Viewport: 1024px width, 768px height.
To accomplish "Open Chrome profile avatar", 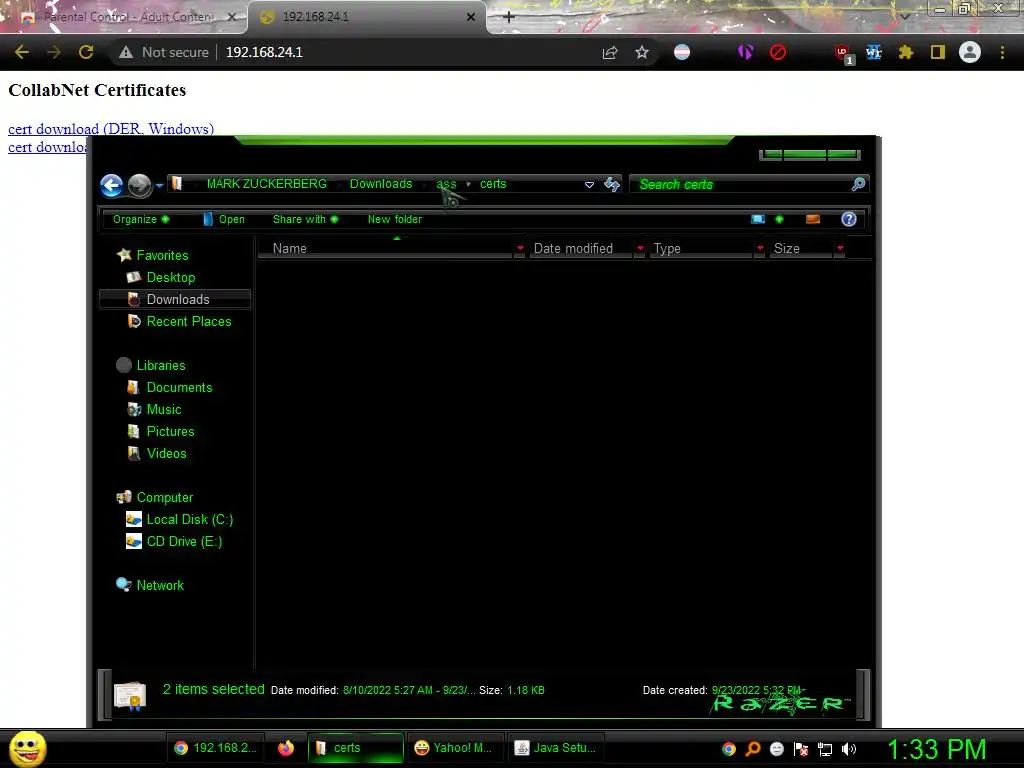I will coord(970,52).
